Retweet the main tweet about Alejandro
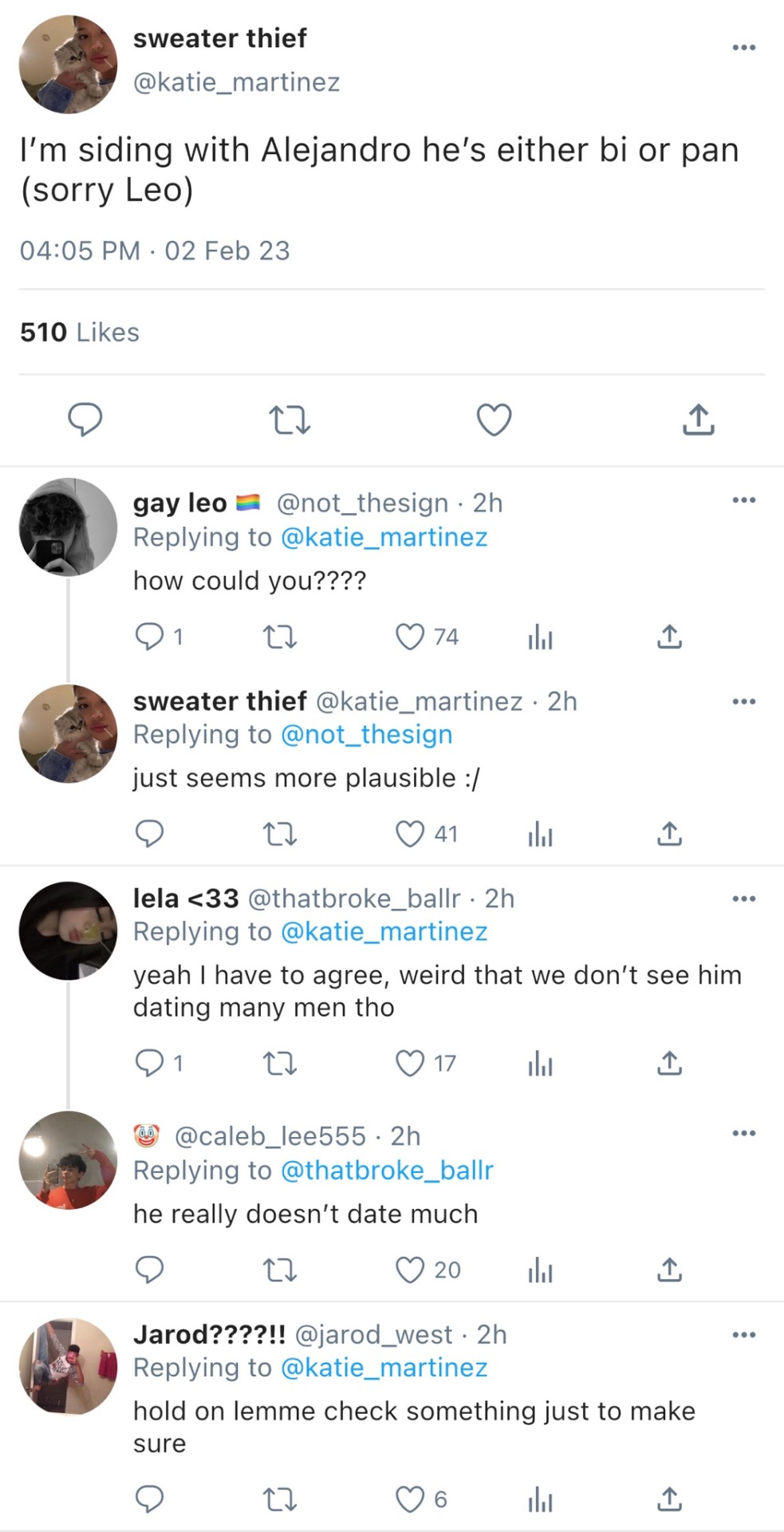This screenshot has height=1532, width=784. coord(289,420)
